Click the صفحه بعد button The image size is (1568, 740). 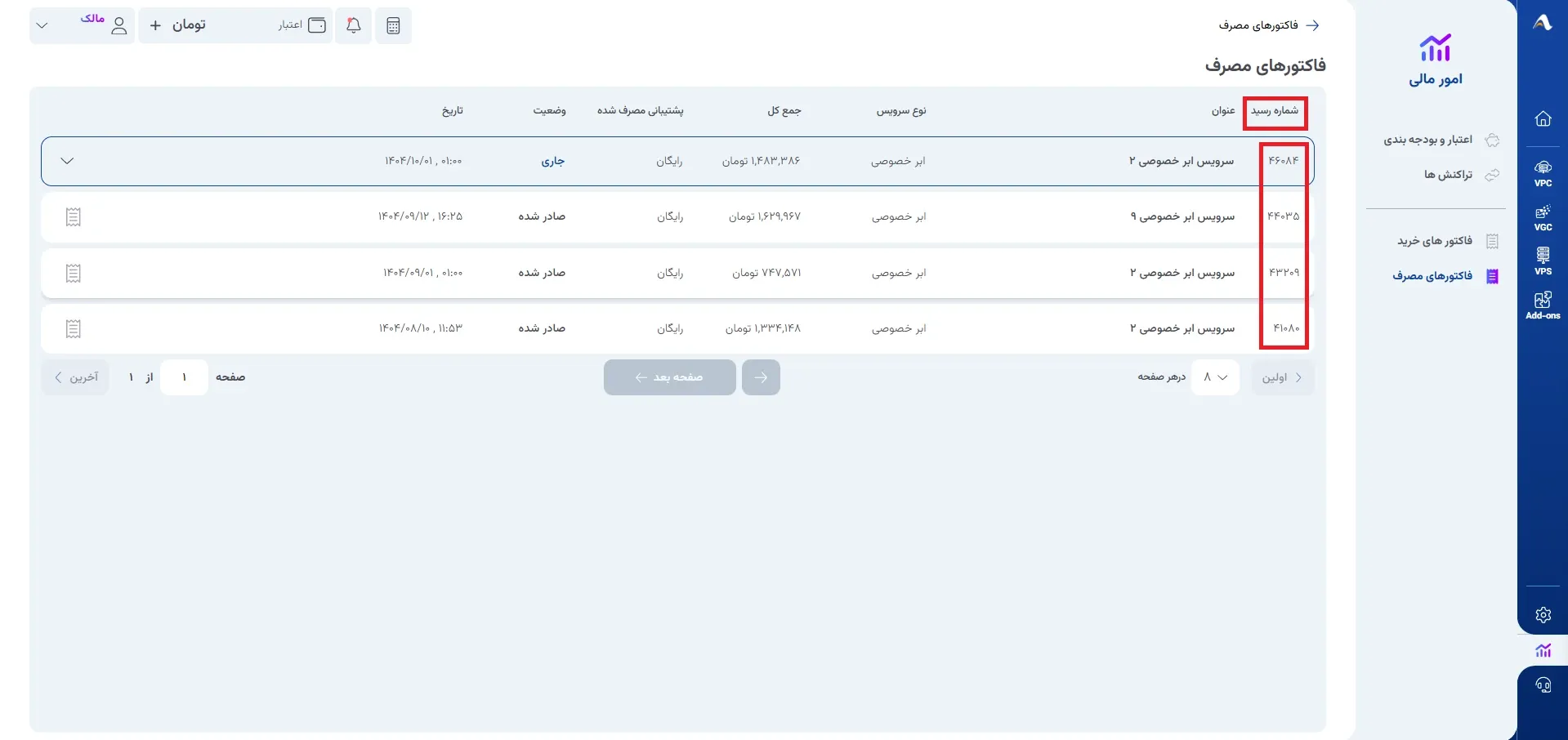click(670, 377)
